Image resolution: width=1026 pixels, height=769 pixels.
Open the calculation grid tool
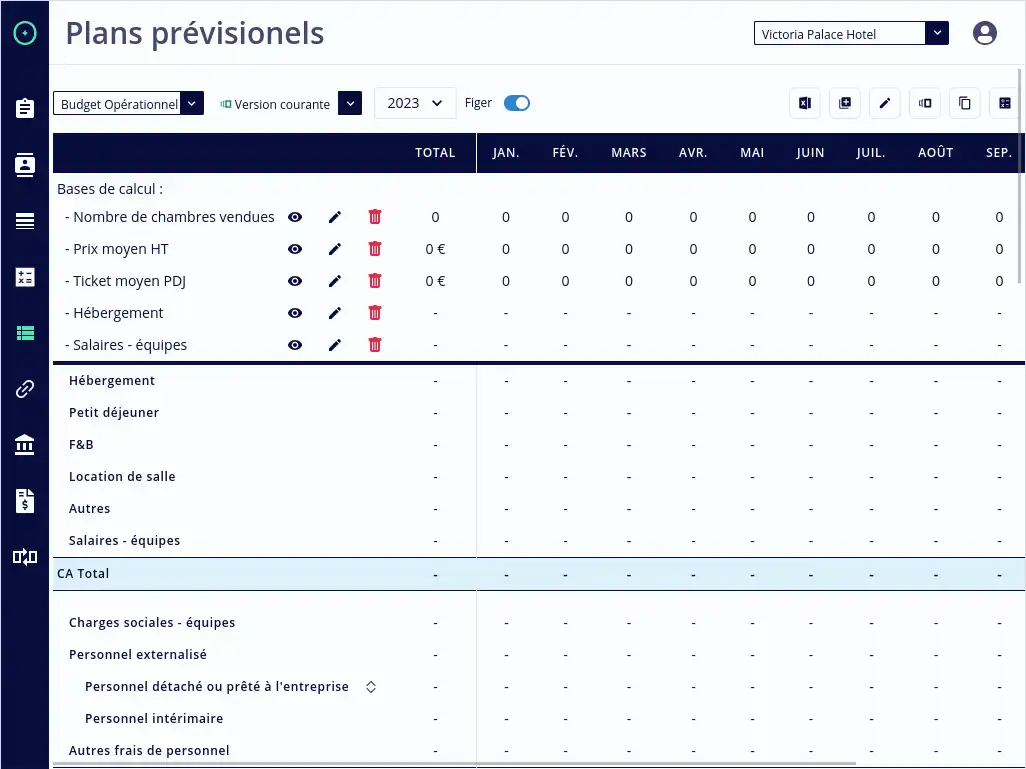pyautogui.click(x=1004, y=103)
